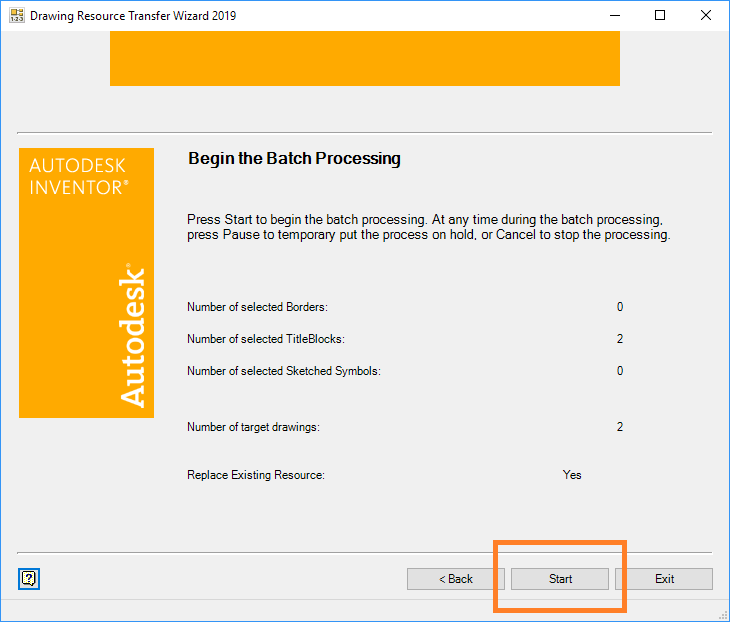The width and height of the screenshot is (730, 622).
Task: Click the Drawing Resource Transfer Wizard title icon
Action: click(x=17, y=15)
